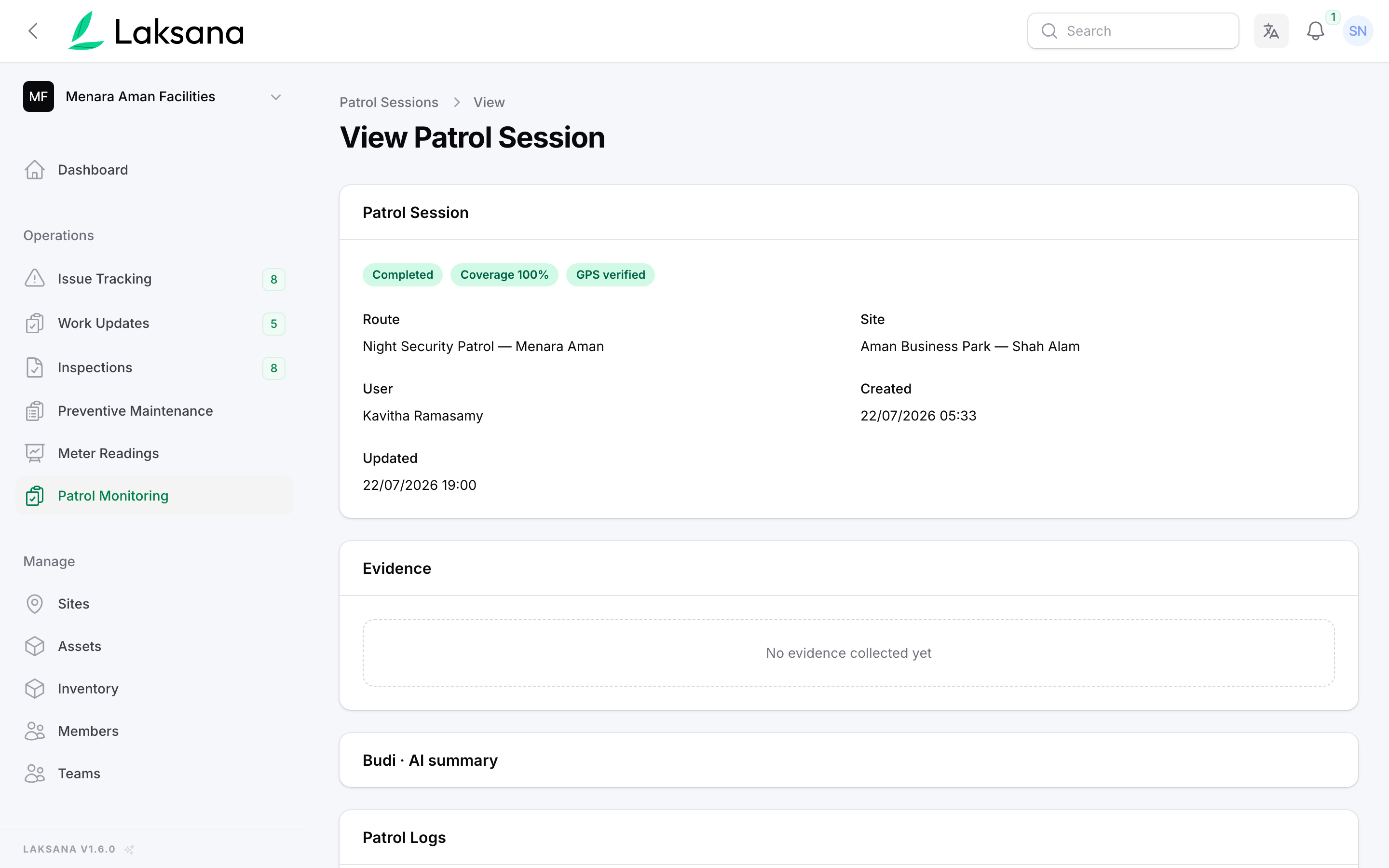This screenshot has height=868, width=1389.
Task: Click the Laksana leaf logo
Action: coord(86,31)
